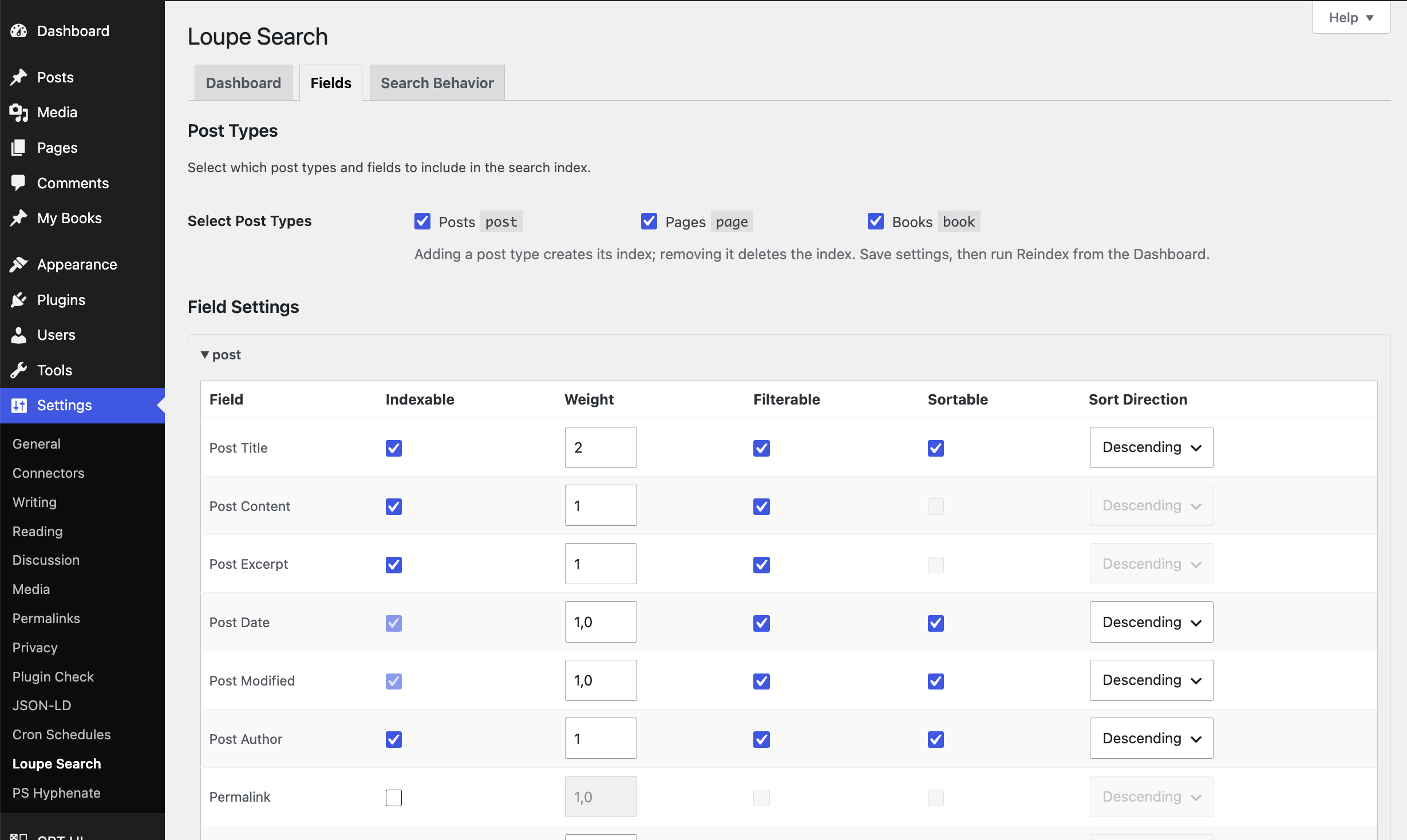Screen dimensions: 1407x840
Task: Open Plugin Check submenu link
Action: point(53,677)
